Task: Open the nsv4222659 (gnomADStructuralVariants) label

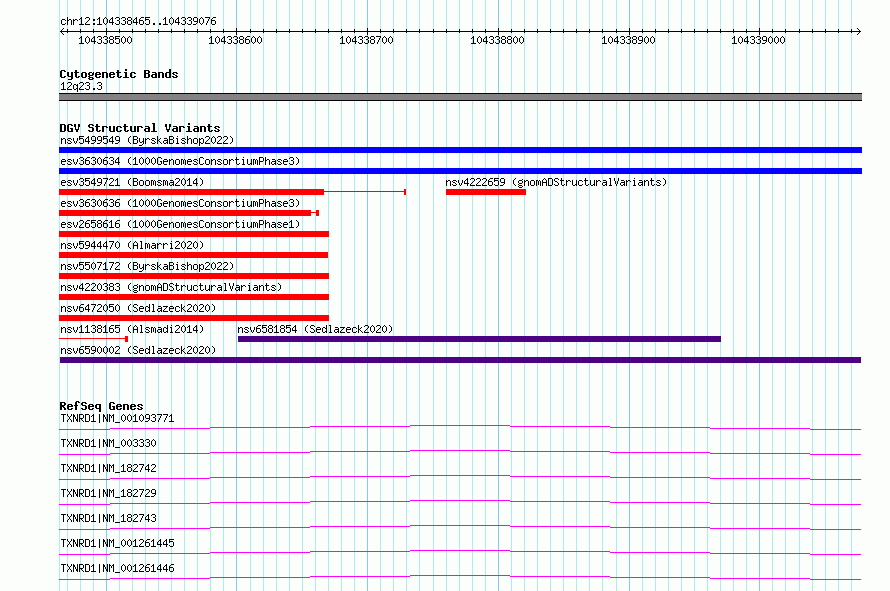Action: (x=556, y=182)
